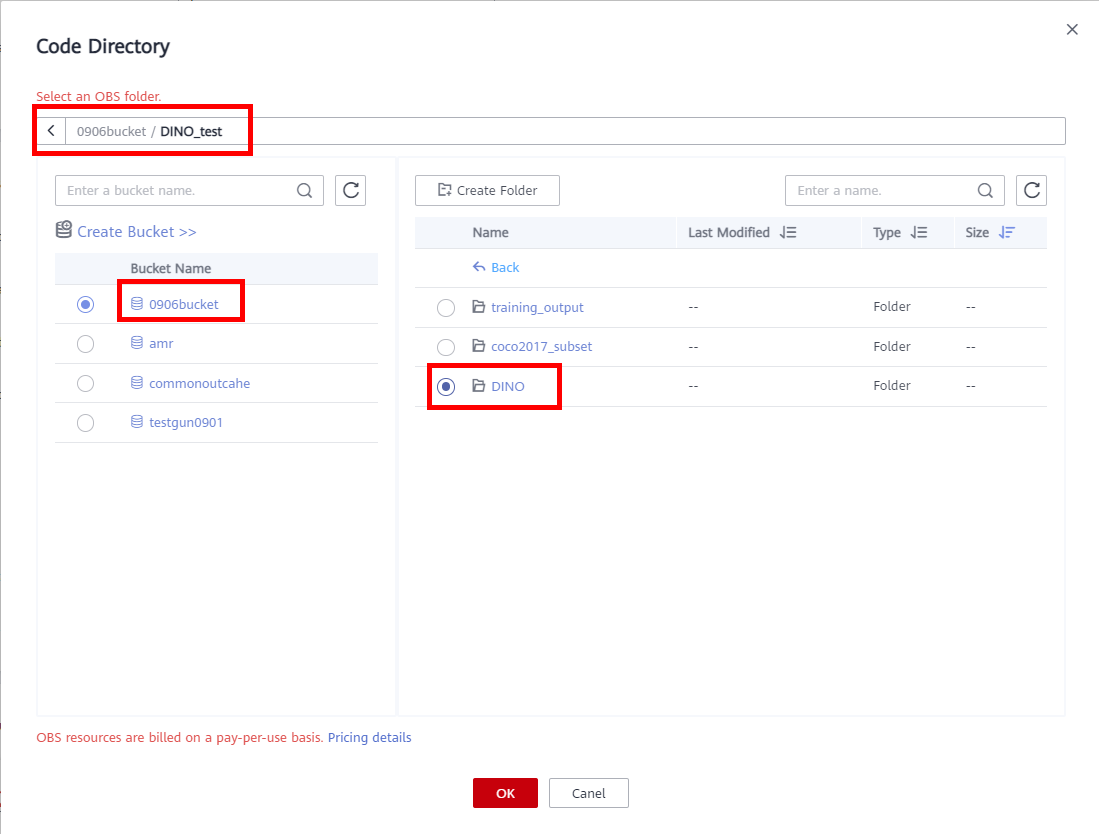
Task: Click the Create Folder button
Action: pyautogui.click(x=487, y=190)
